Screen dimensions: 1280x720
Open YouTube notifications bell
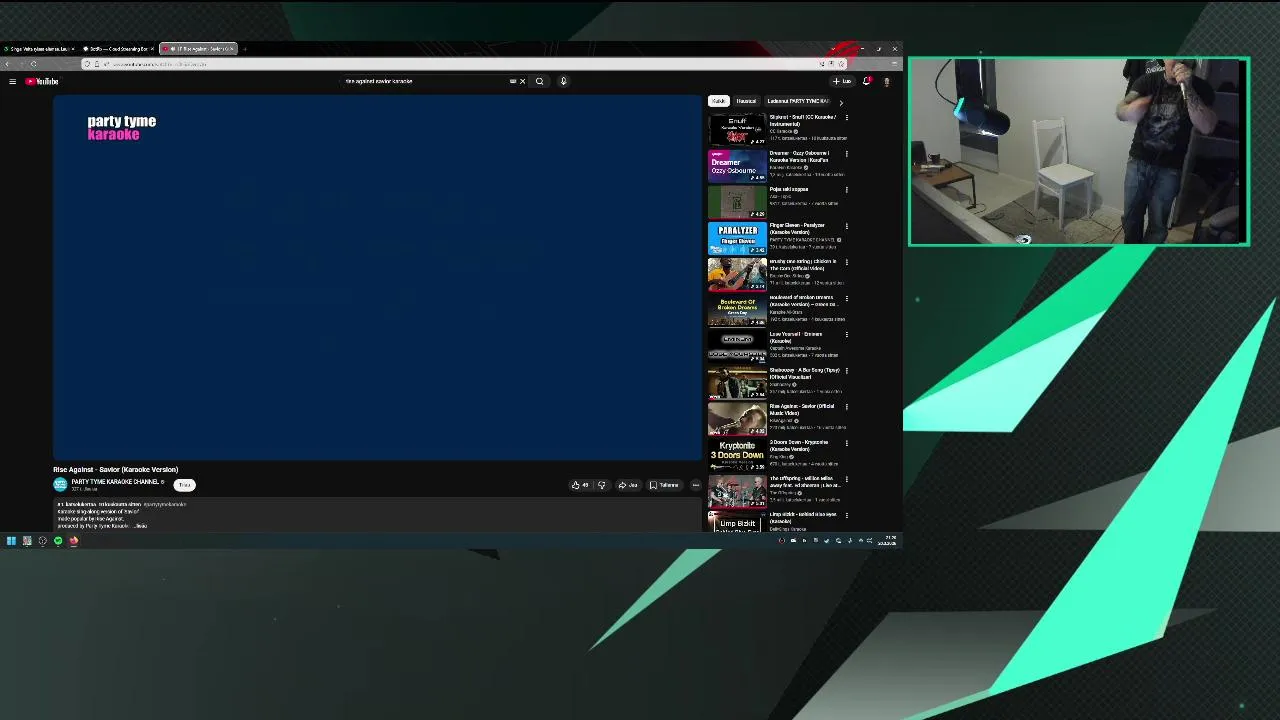(x=867, y=81)
